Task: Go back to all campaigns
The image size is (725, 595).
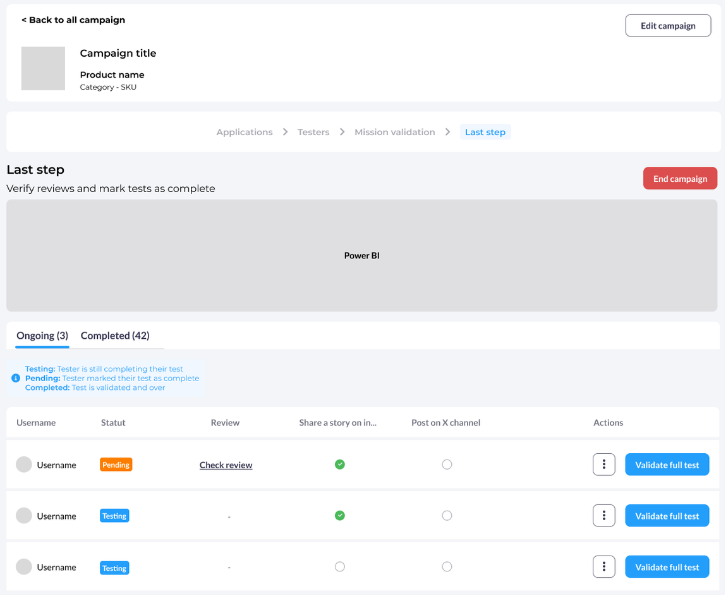Action: [x=73, y=20]
